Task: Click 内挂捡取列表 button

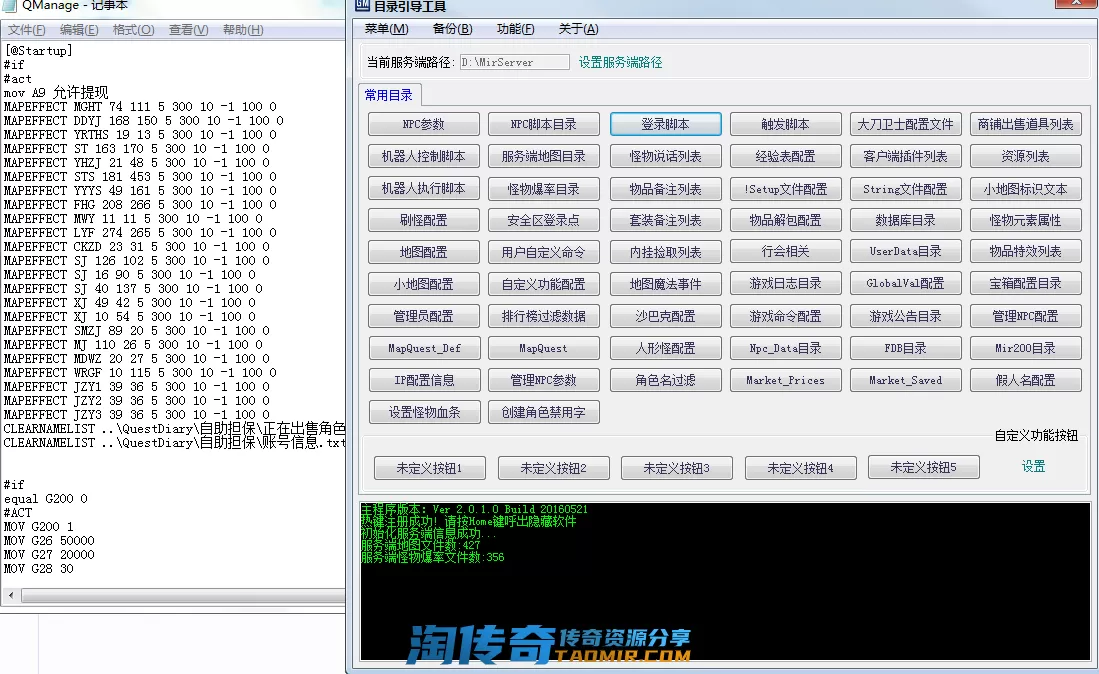Action: point(666,252)
